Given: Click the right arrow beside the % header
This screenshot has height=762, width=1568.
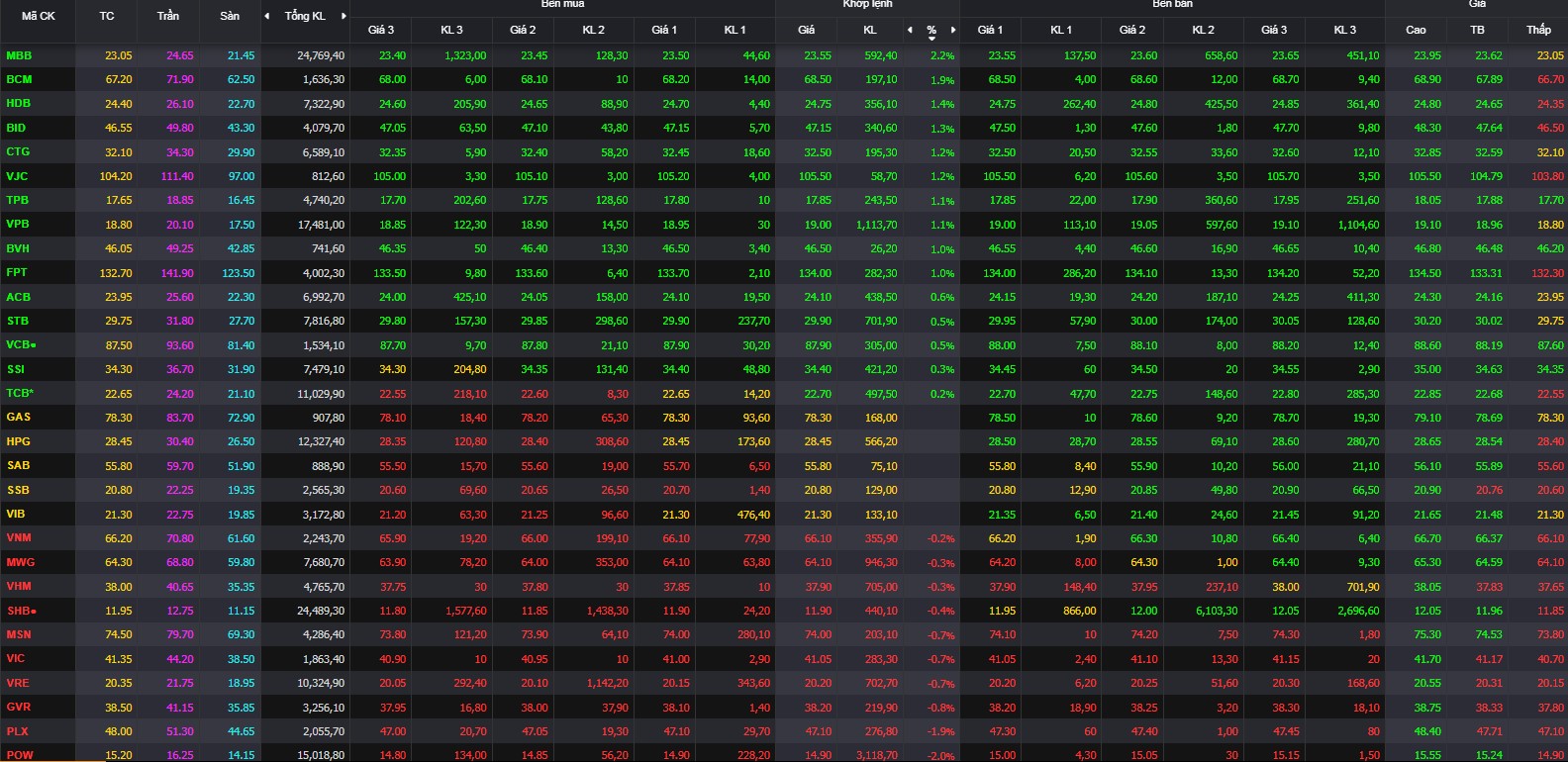Looking at the screenshot, I should click(x=953, y=30).
